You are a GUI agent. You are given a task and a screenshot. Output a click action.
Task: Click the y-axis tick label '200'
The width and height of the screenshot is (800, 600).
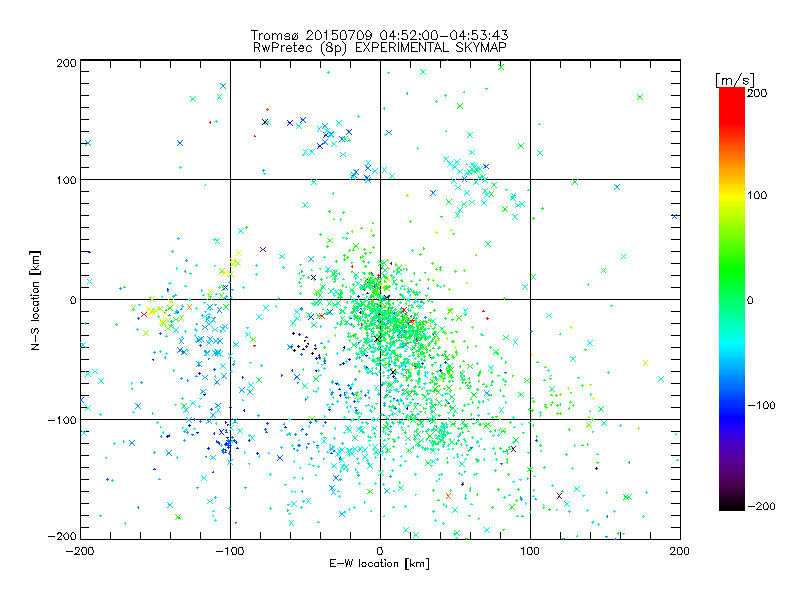click(x=66, y=63)
